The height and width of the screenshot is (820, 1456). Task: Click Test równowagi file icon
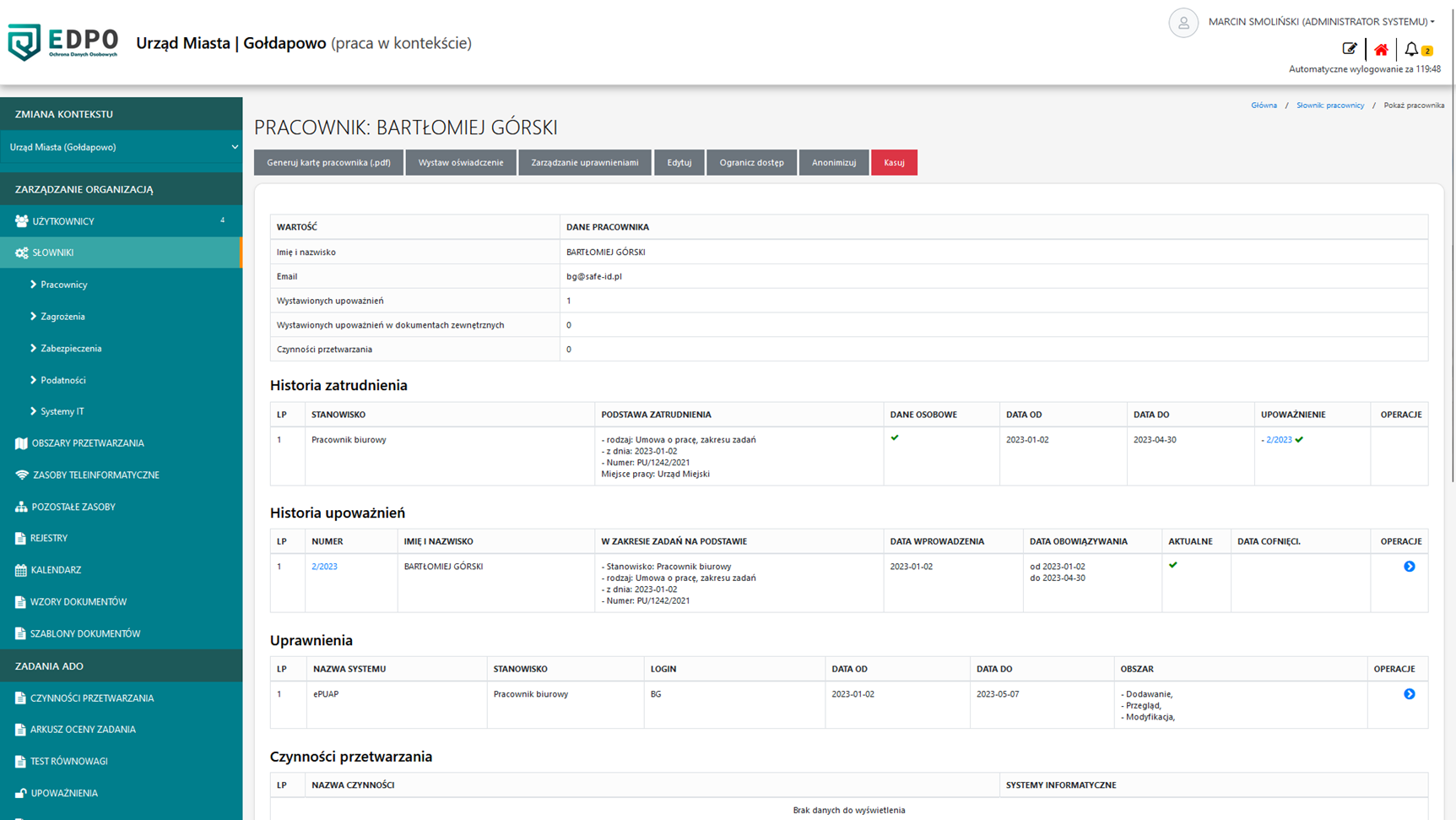[20, 762]
